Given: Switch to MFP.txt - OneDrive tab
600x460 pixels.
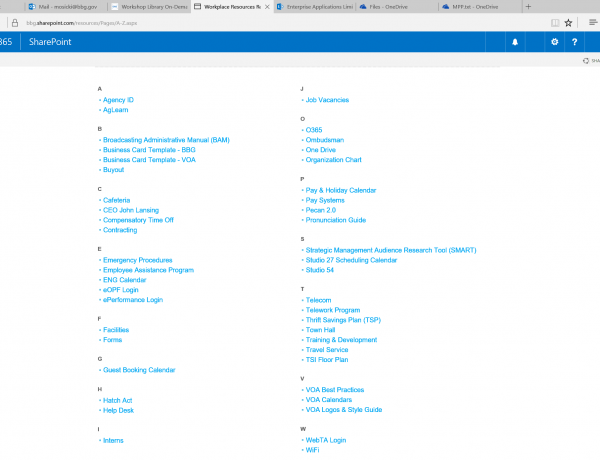Looking at the screenshot, I should [480, 7].
